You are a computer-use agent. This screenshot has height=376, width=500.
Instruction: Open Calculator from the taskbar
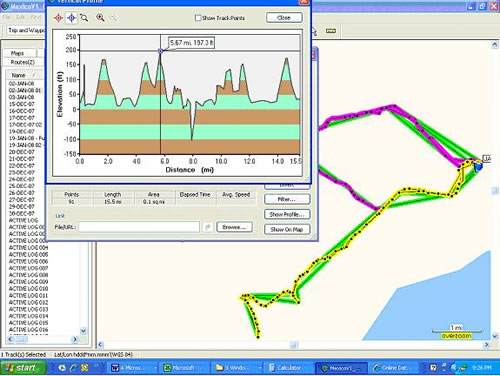coord(285,368)
